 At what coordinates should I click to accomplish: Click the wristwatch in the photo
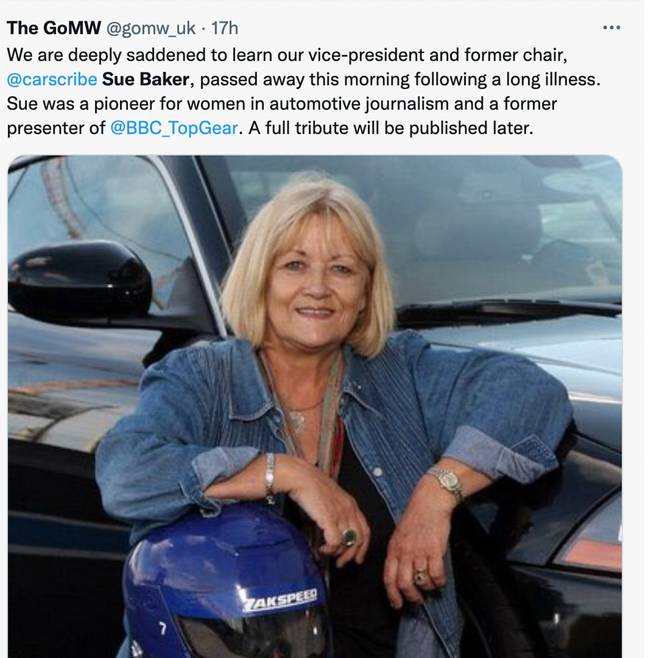tap(447, 483)
